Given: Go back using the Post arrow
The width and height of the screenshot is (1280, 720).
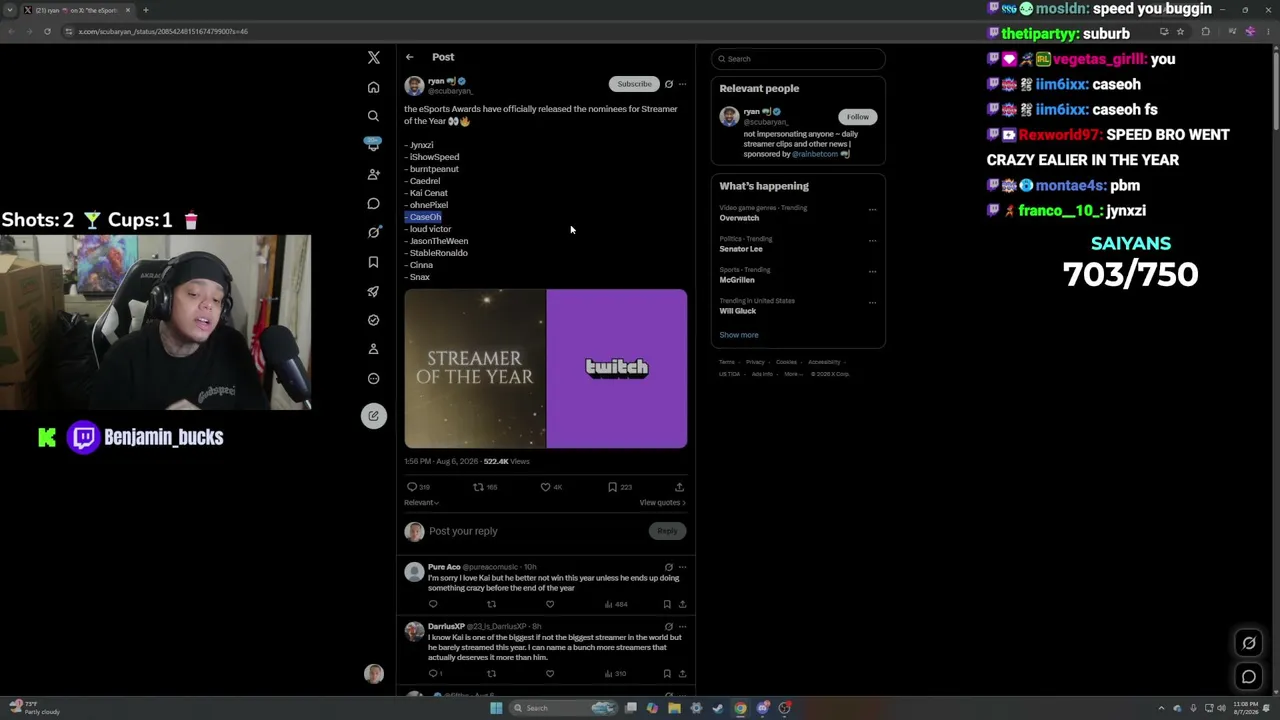Looking at the screenshot, I should [x=409, y=57].
